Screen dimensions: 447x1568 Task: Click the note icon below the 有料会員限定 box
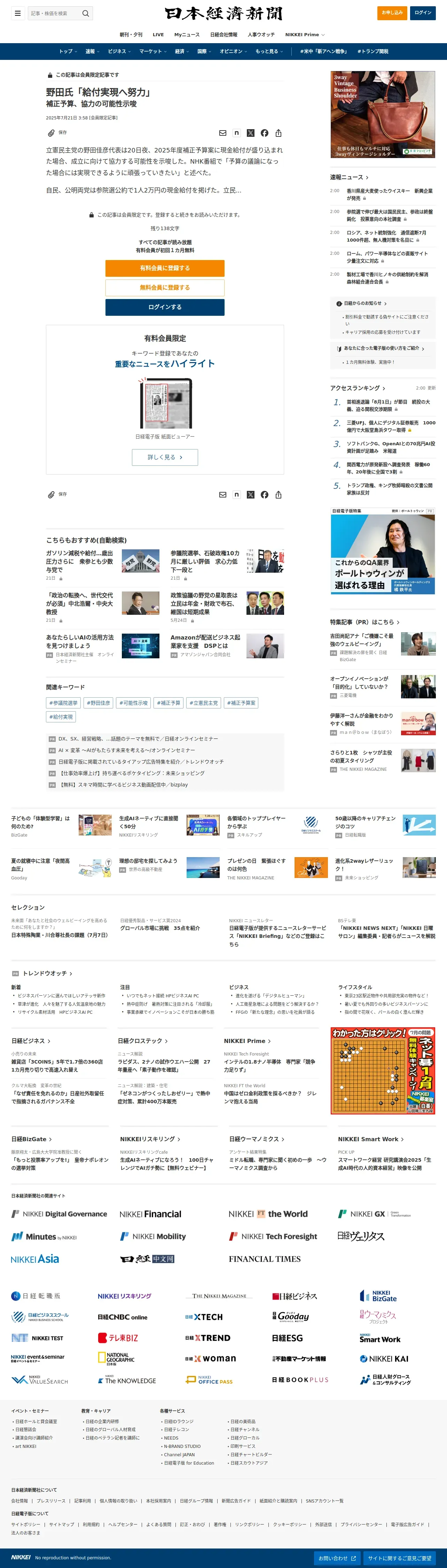(x=237, y=495)
